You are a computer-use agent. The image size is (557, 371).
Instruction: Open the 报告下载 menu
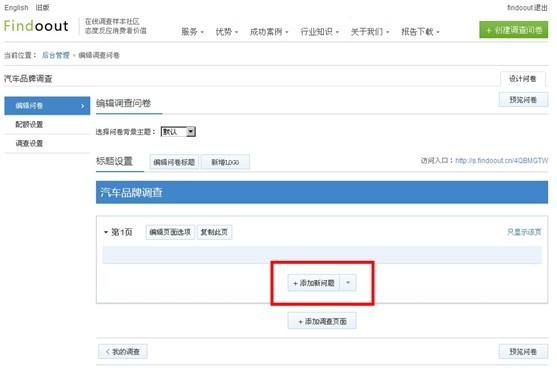(x=420, y=32)
